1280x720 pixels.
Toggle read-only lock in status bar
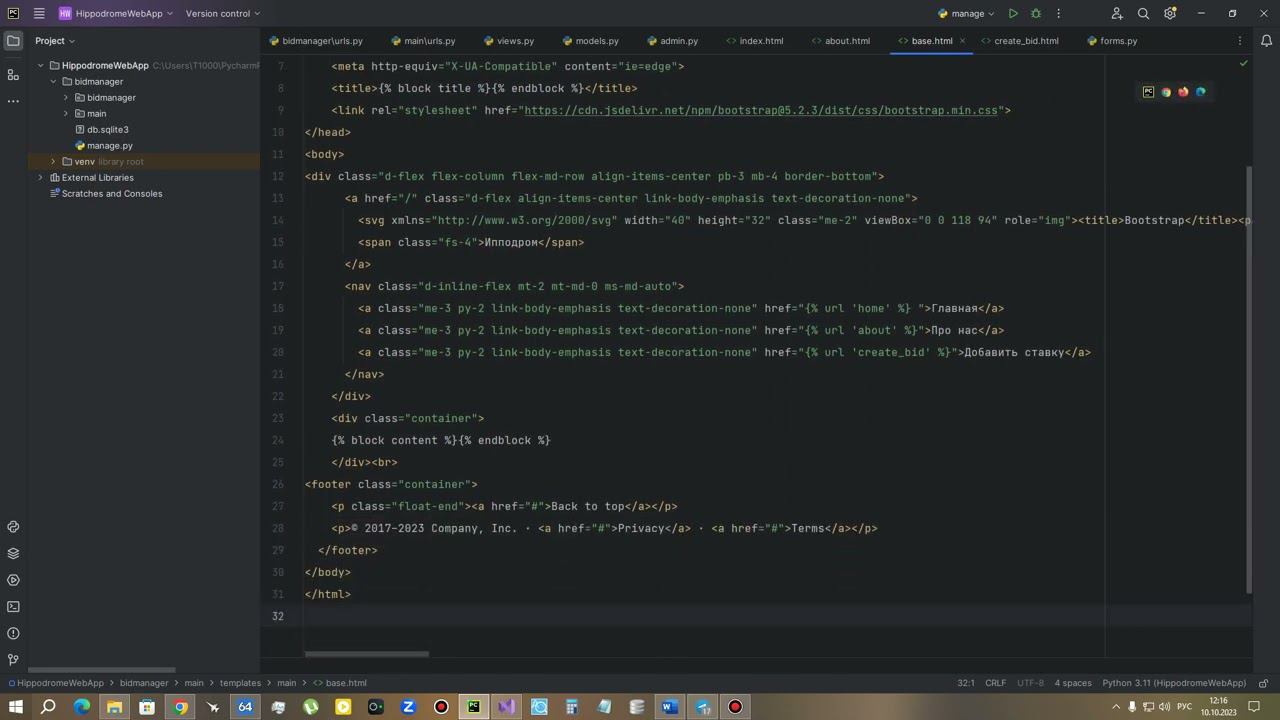pos(1265,683)
